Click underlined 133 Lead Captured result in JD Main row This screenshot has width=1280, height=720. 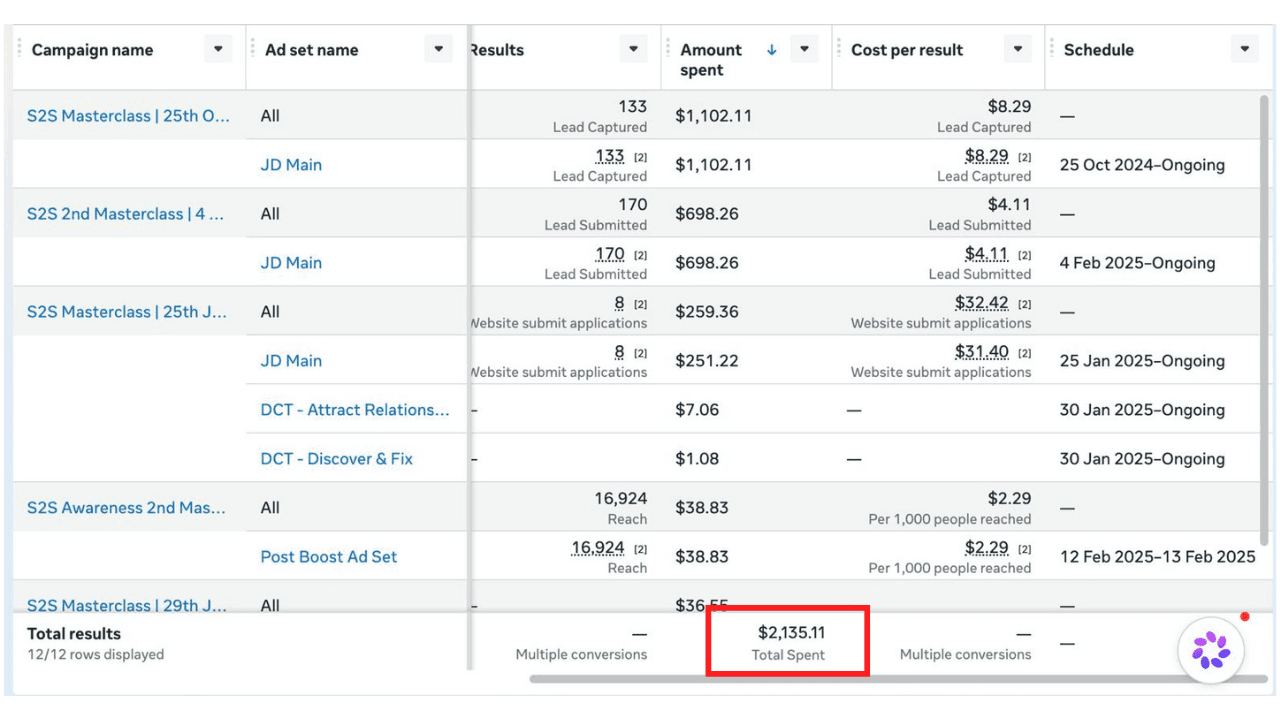click(x=609, y=156)
